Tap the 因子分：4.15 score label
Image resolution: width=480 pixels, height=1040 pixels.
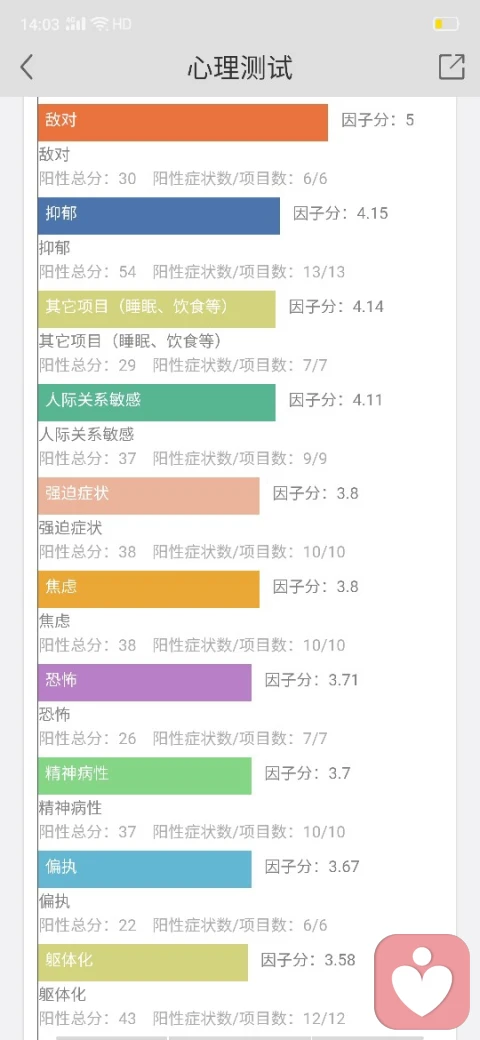pyautogui.click(x=341, y=214)
